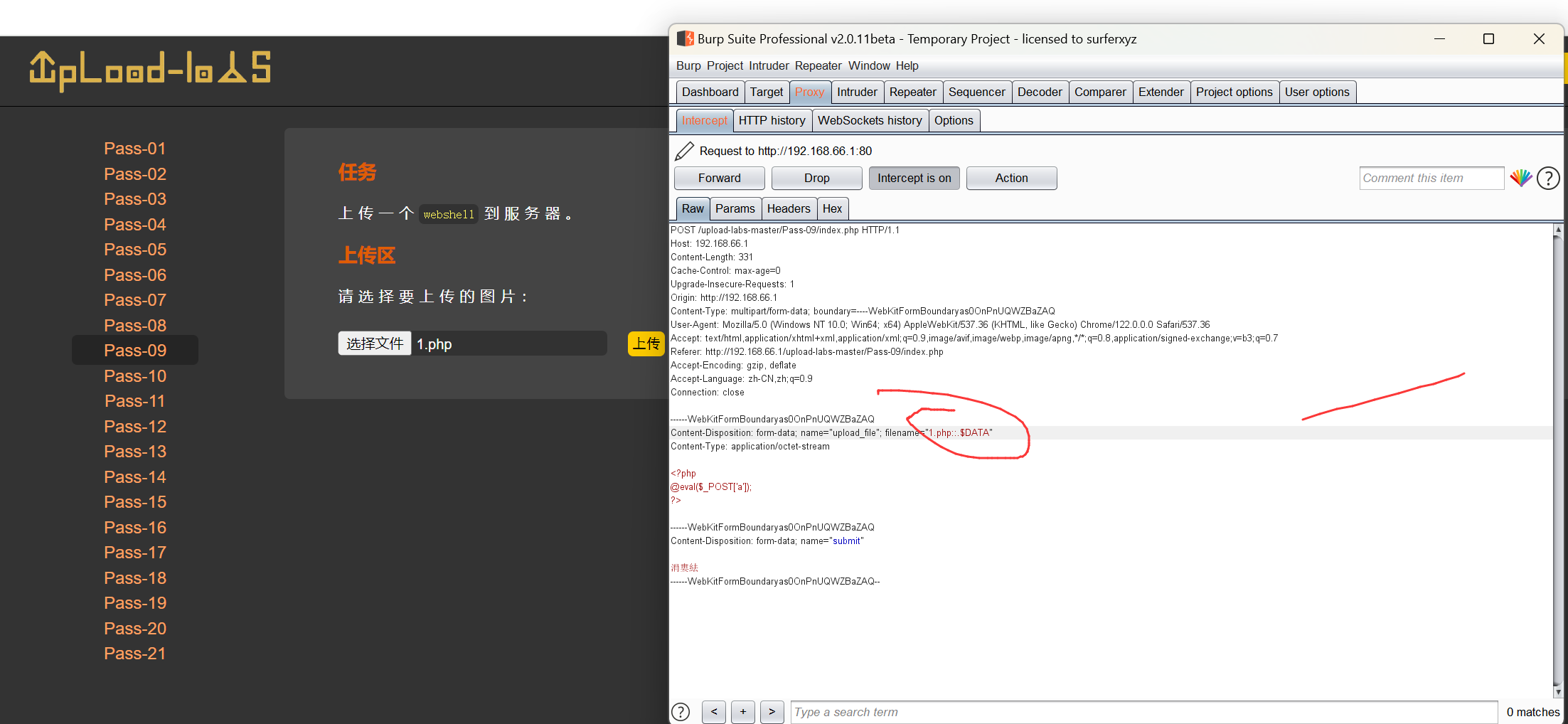Open Pass-16 in the sidebar
1568x724 pixels.
click(x=135, y=527)
